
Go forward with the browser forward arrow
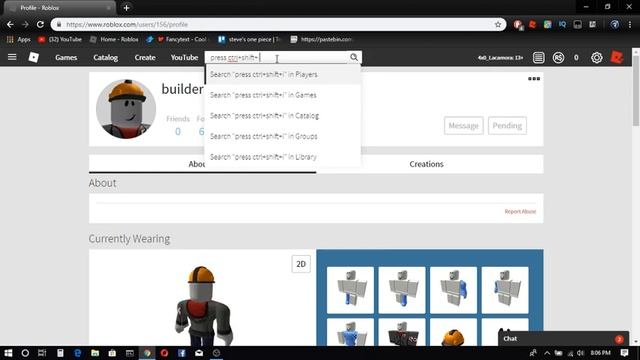tap(25, 24)
